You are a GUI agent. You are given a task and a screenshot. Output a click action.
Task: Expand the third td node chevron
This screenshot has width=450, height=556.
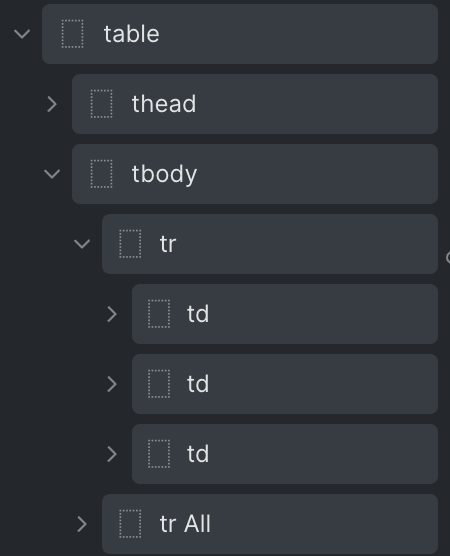pyautogui.click(x=112, y=454)
